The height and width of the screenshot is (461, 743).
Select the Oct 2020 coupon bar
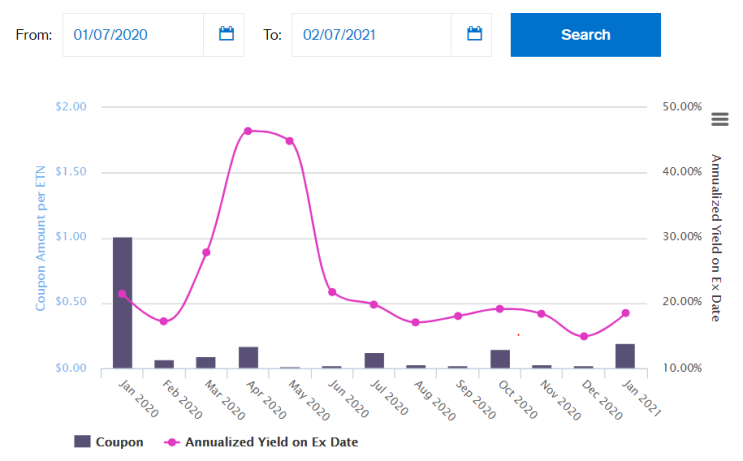coord(500,359)
